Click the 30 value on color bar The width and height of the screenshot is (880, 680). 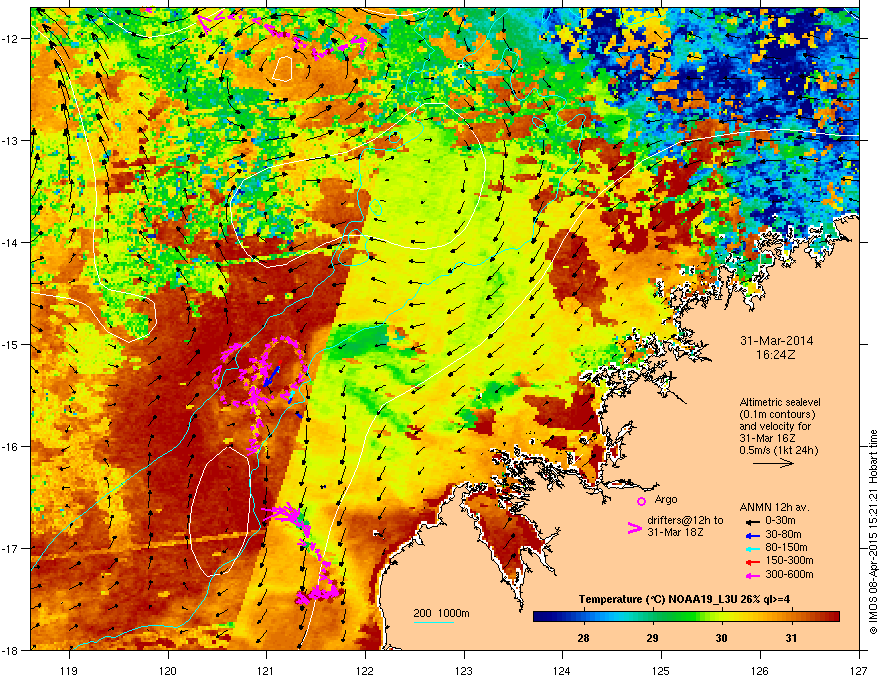point(721,638)
